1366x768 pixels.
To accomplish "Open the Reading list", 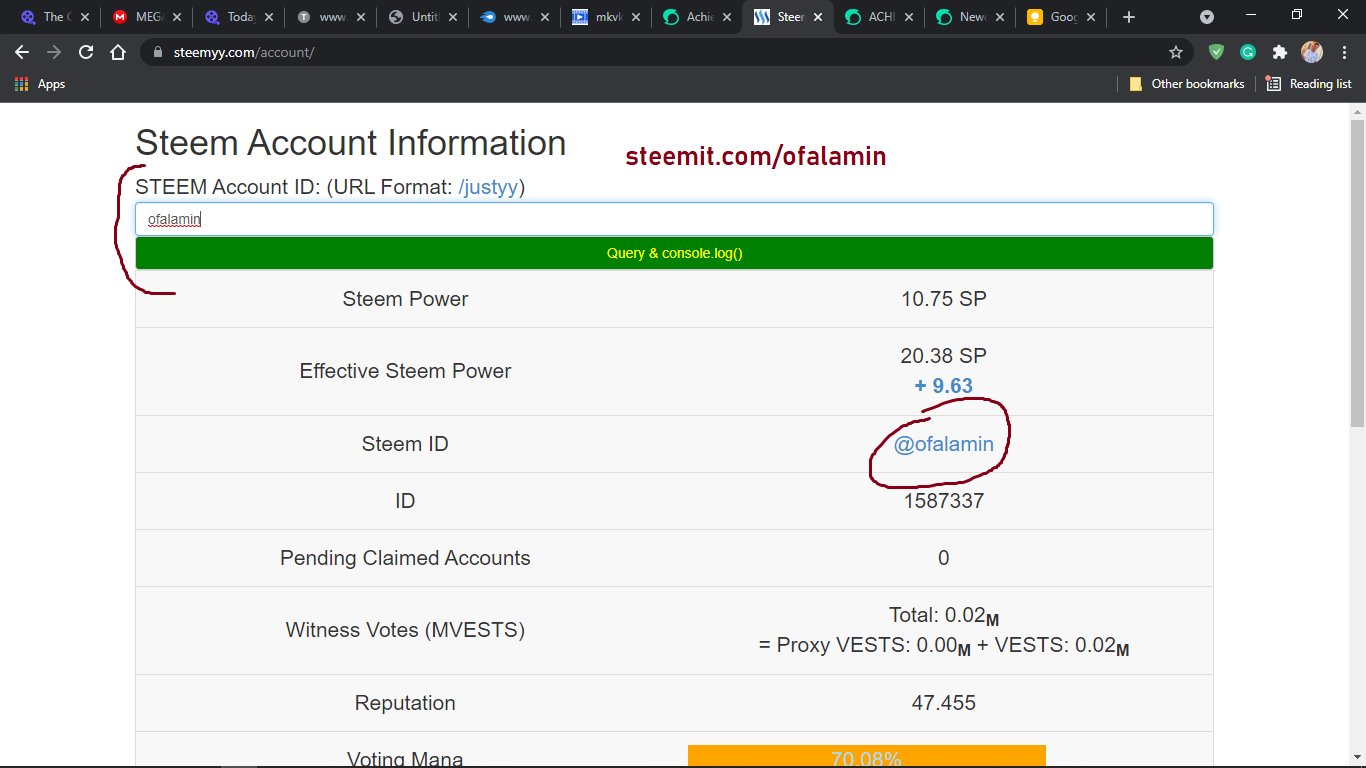I will tap(1309, 84).
